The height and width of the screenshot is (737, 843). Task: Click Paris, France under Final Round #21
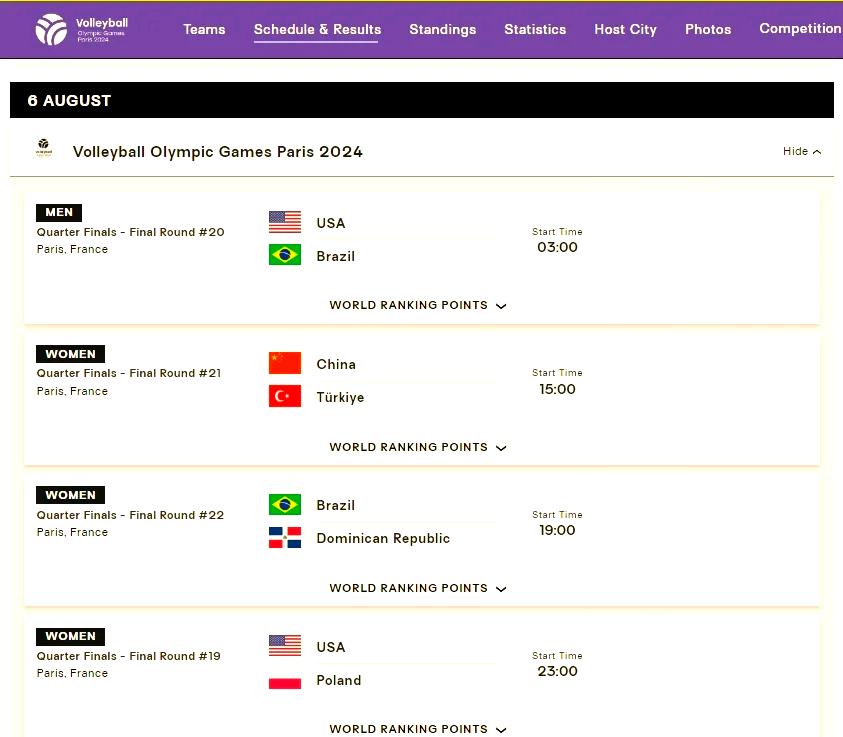click(x=72, y=391)
